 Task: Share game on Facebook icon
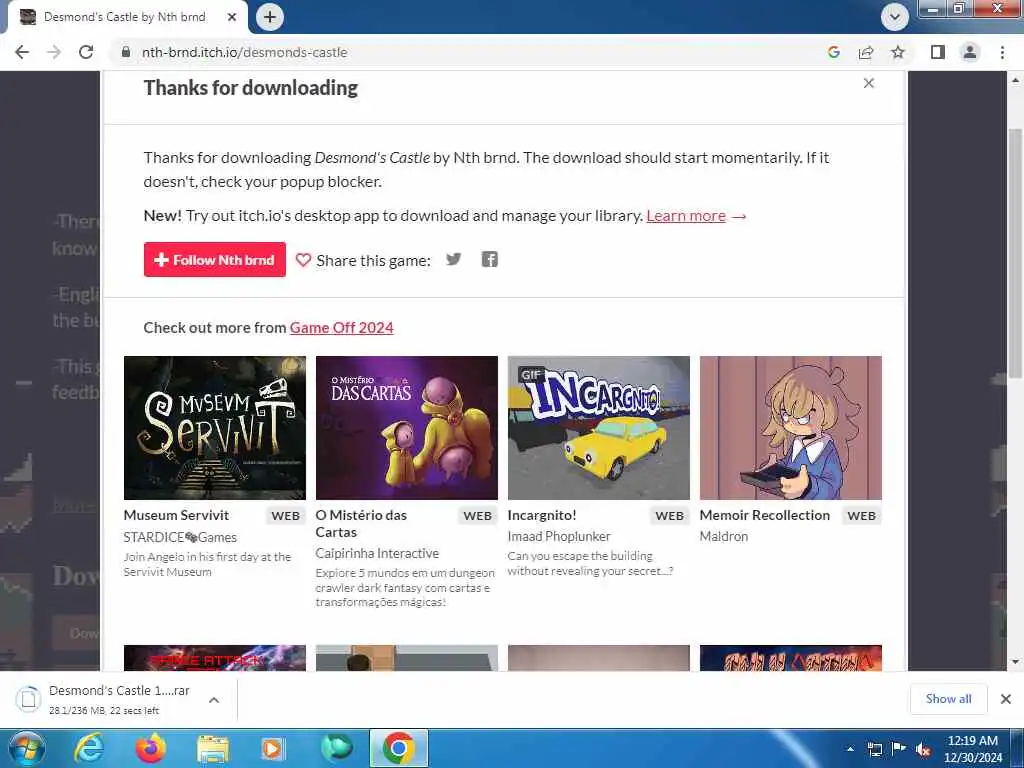pyautogui.click(x=490, y=259)
